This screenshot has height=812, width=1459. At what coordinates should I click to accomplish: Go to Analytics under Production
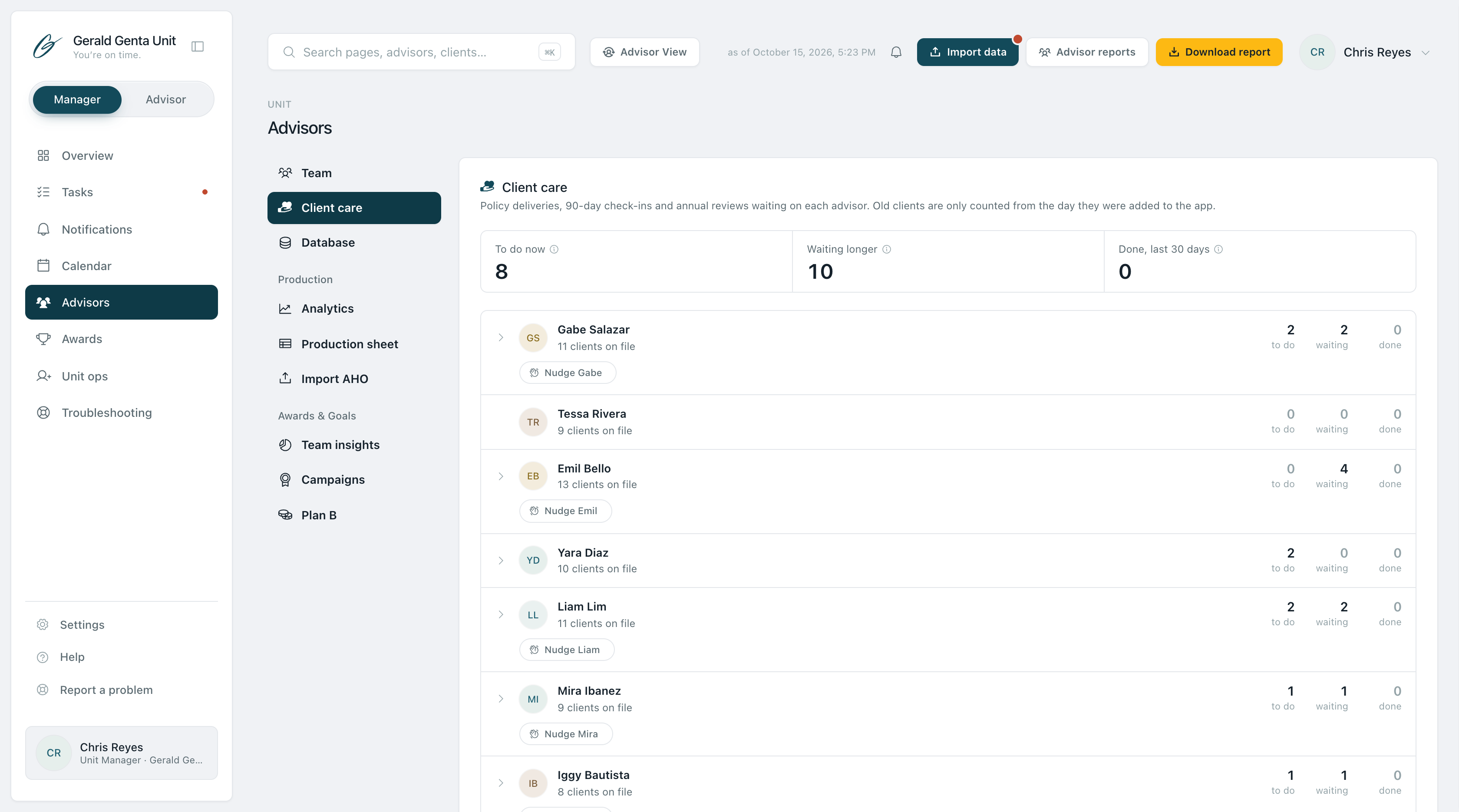pyautogui.click(x=354, y=309)
